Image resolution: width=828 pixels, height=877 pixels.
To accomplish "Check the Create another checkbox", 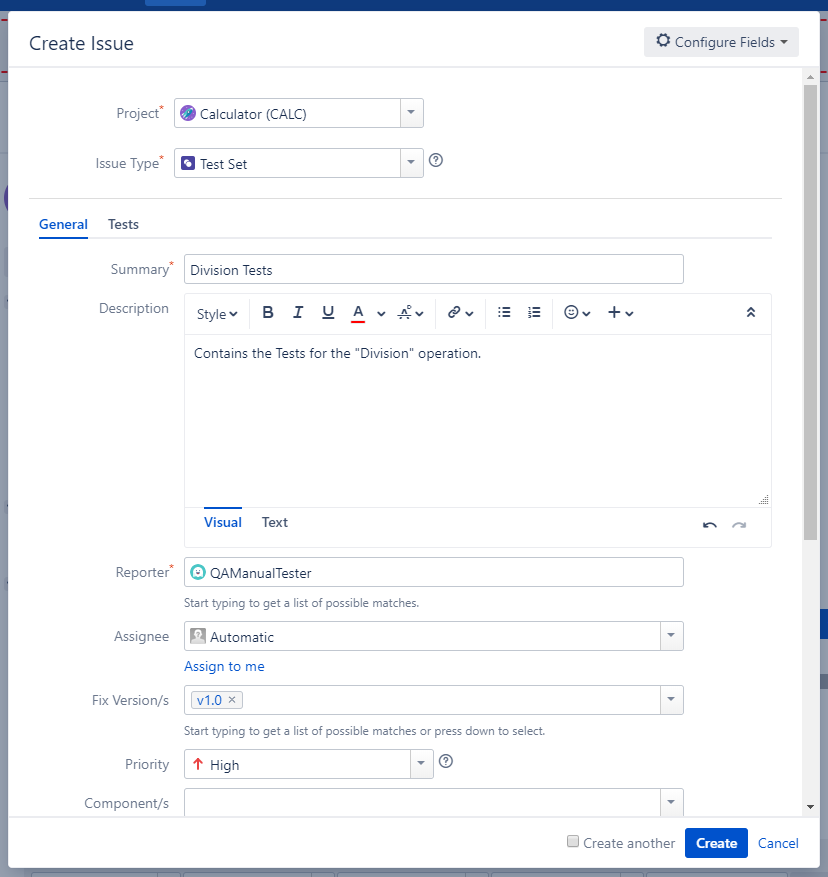I will click(x=573, y=841).
